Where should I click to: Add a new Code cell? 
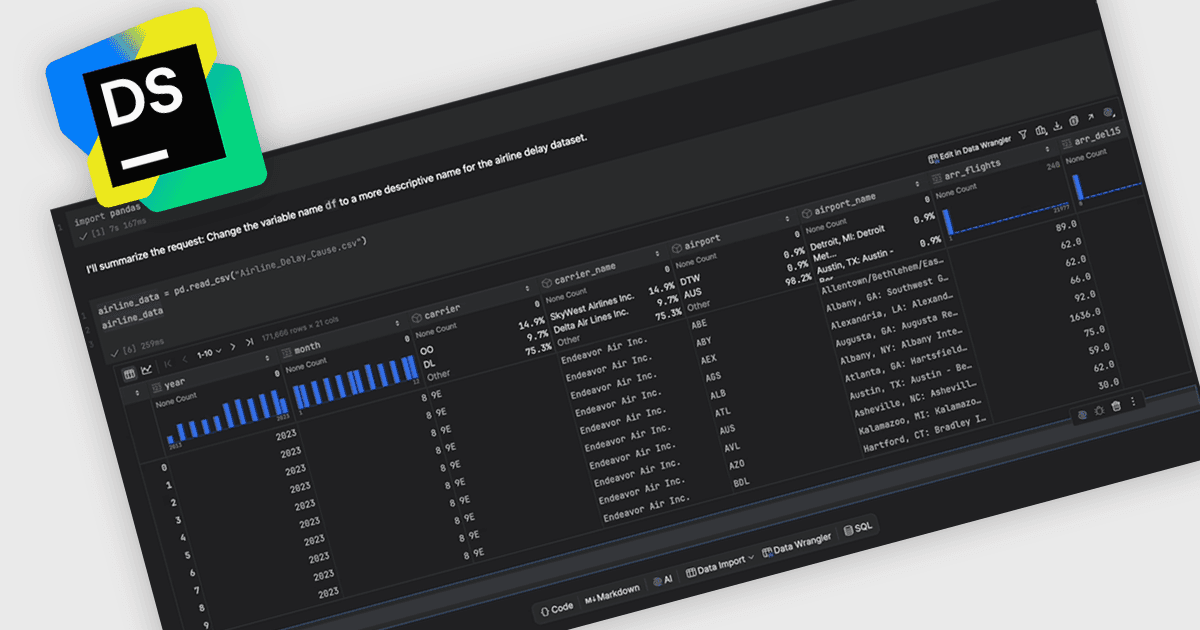pyautogui.click(x=556, y=608)
